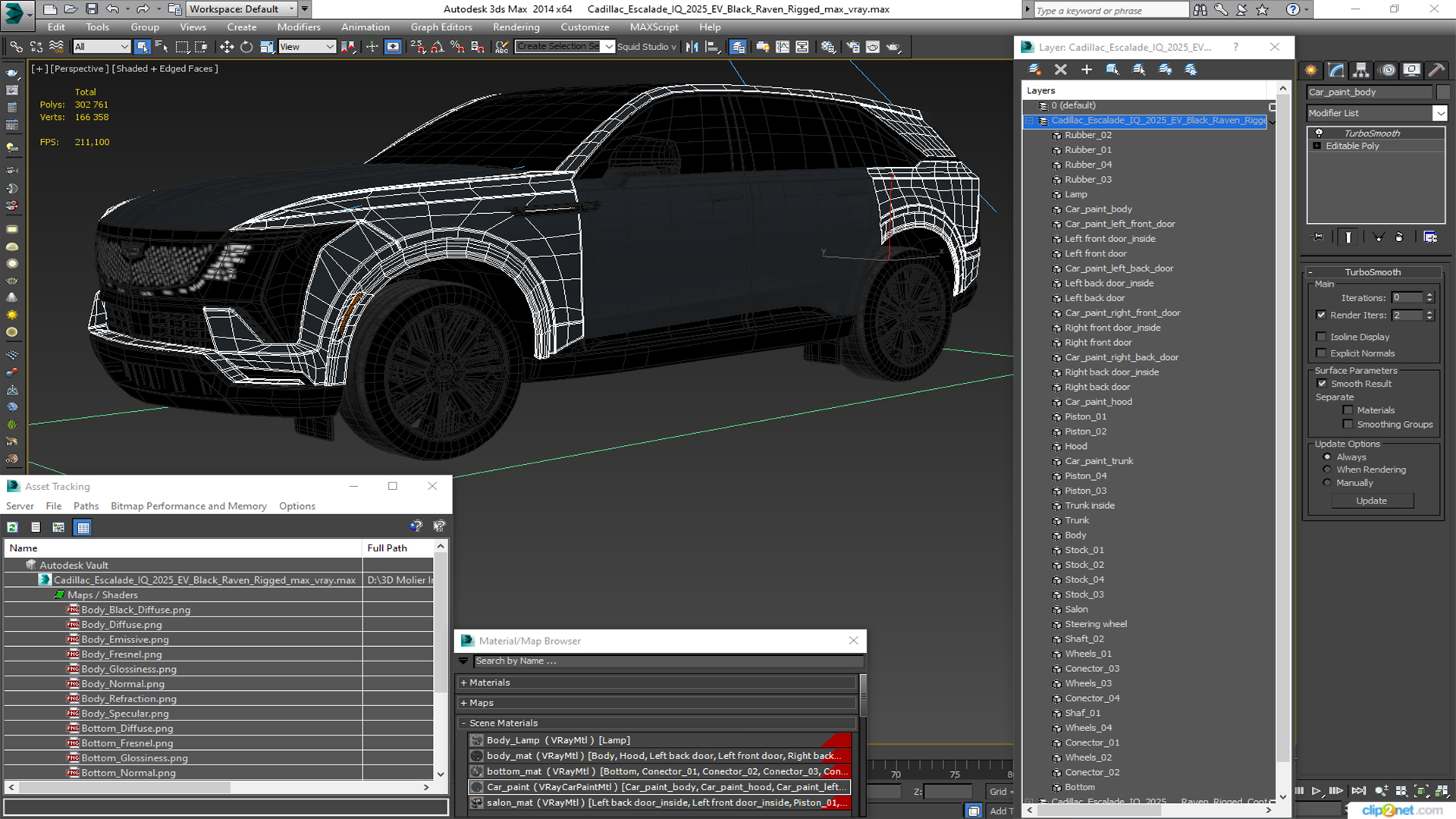Click Add Selected Objects plus icon

(x=1087, y=70)
